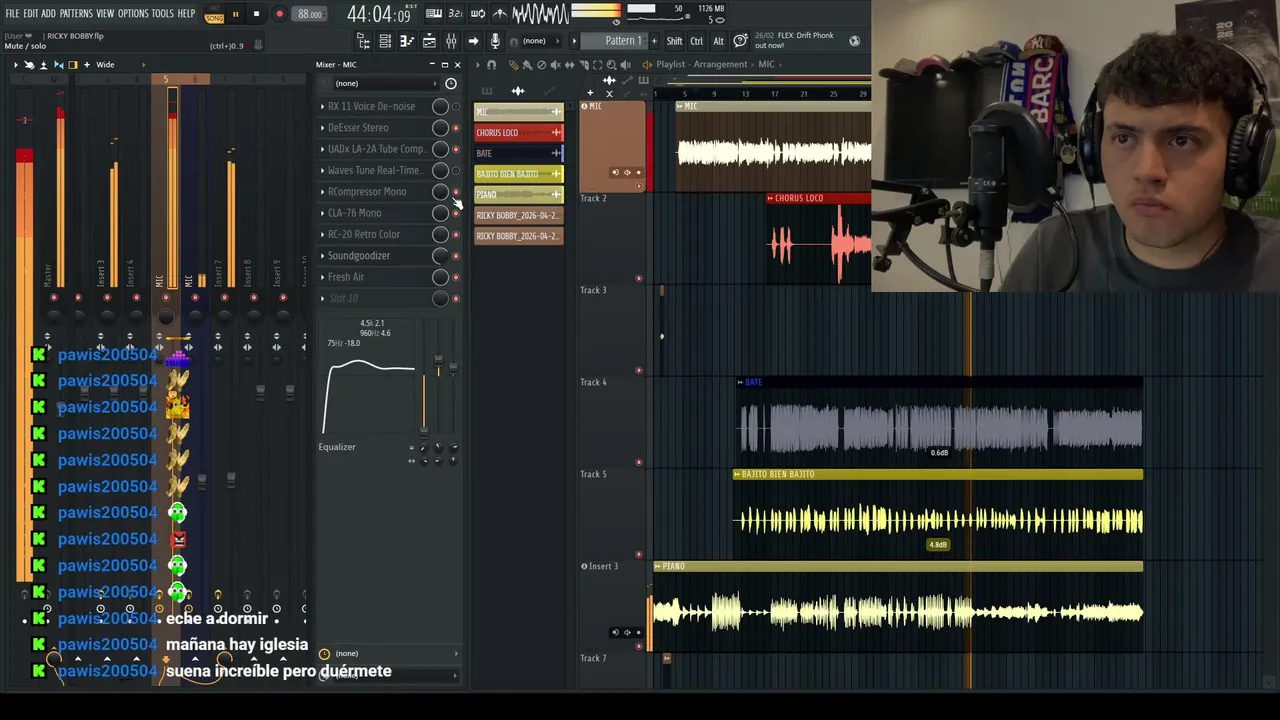Open the OPTIONS menu
1280x720 pixels.
(x=133, y=13)
